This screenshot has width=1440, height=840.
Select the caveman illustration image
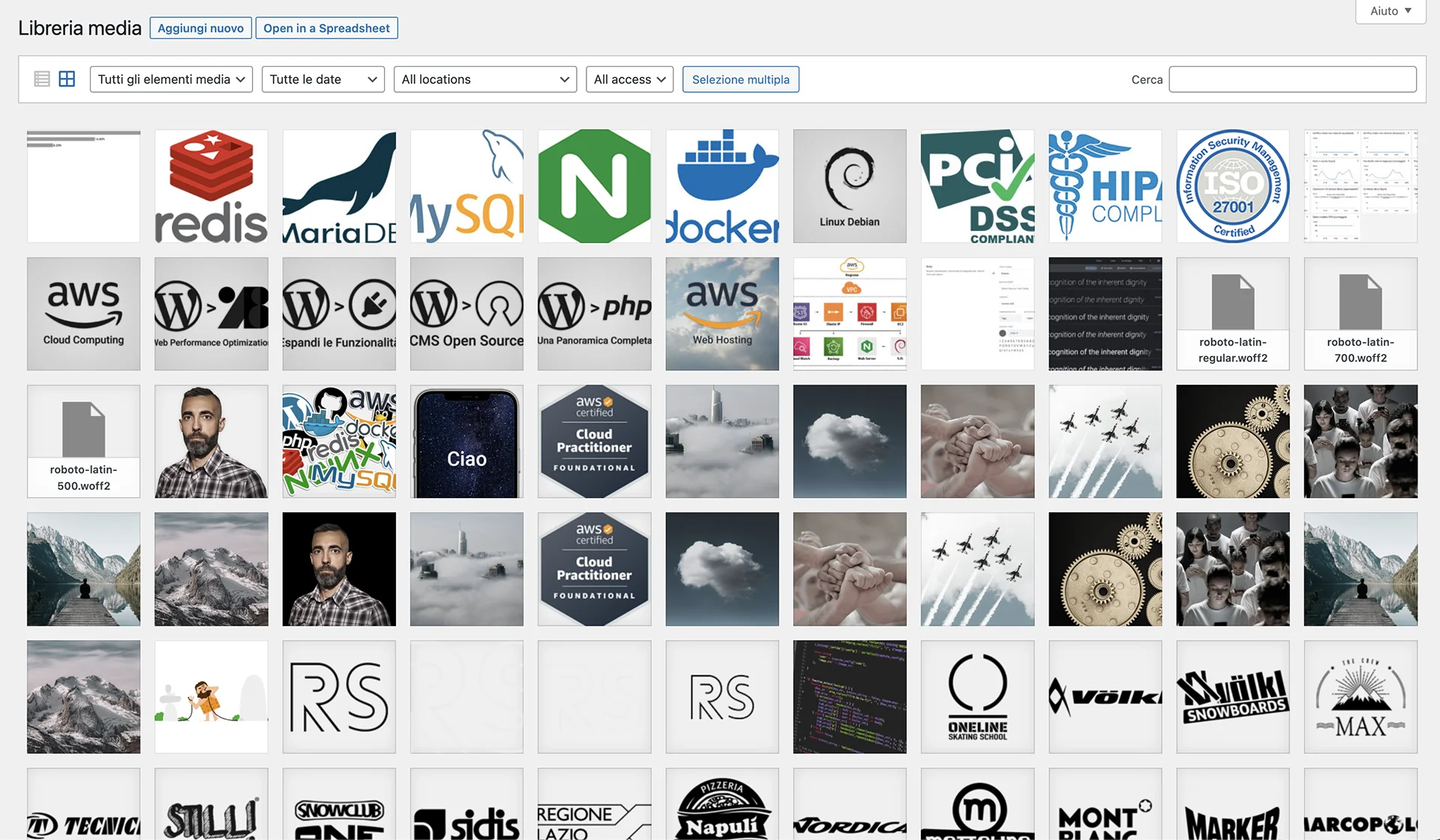click(x=211, y=697)
